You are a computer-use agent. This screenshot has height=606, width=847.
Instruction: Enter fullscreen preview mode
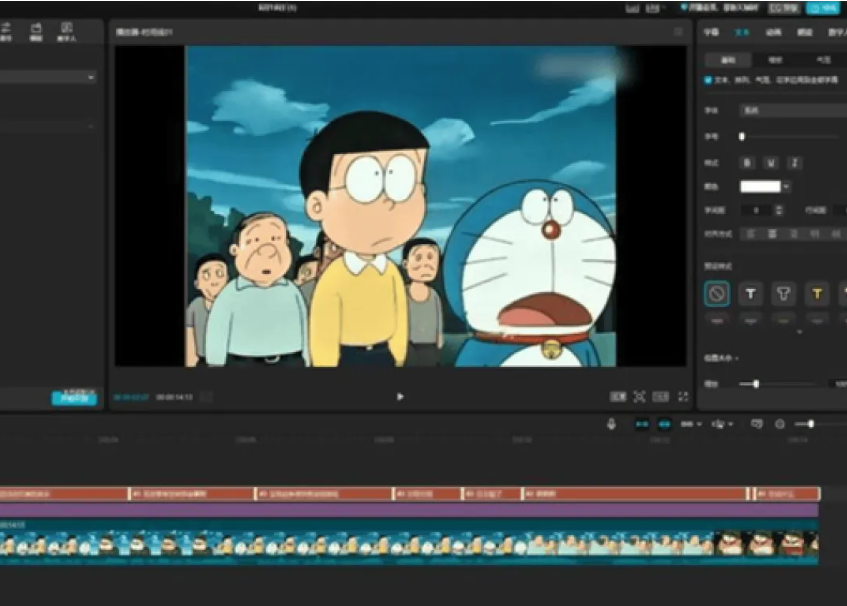click(x=684, y=397)
